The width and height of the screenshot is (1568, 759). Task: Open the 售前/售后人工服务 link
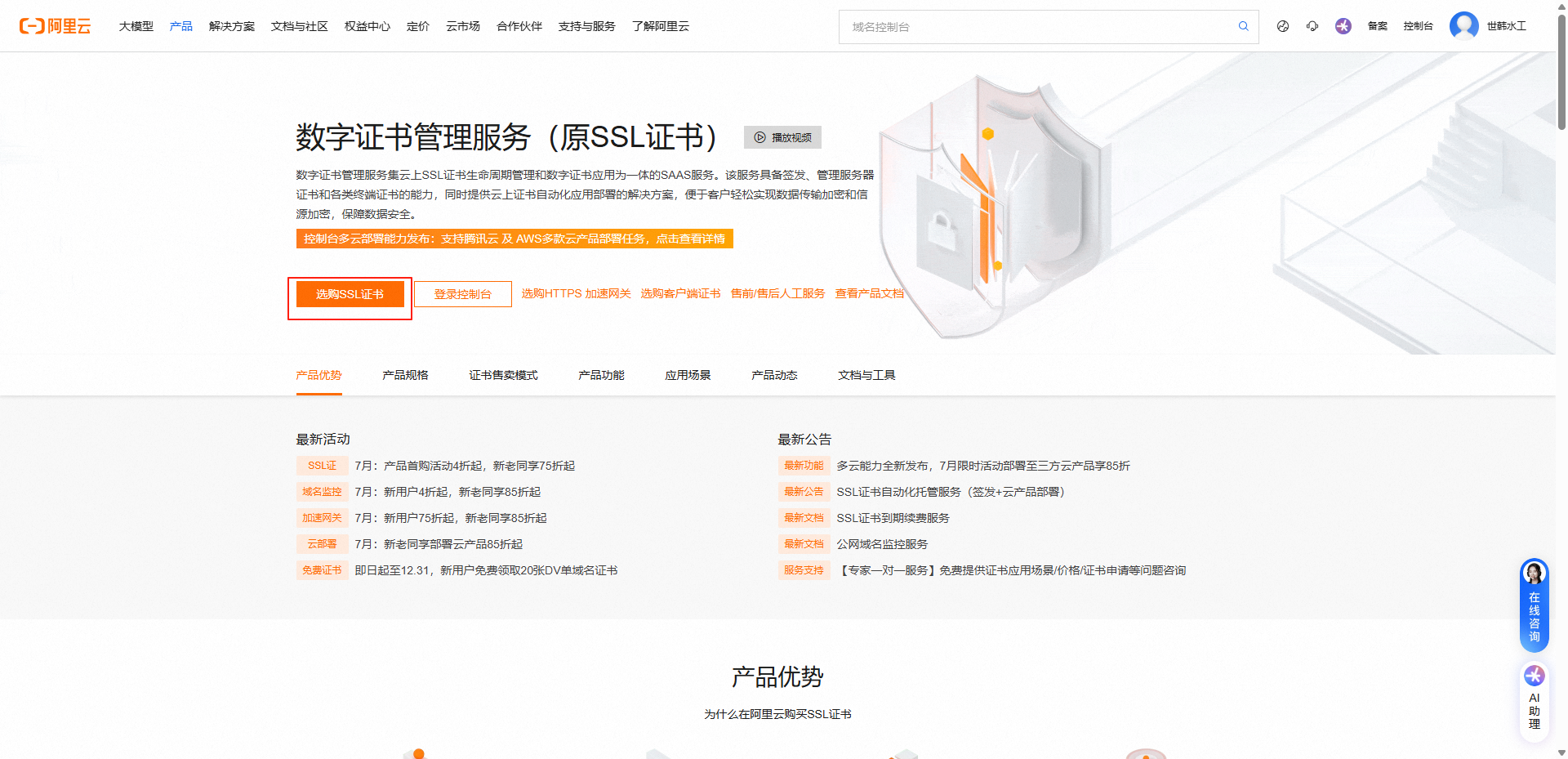click(x=778, y=293)
